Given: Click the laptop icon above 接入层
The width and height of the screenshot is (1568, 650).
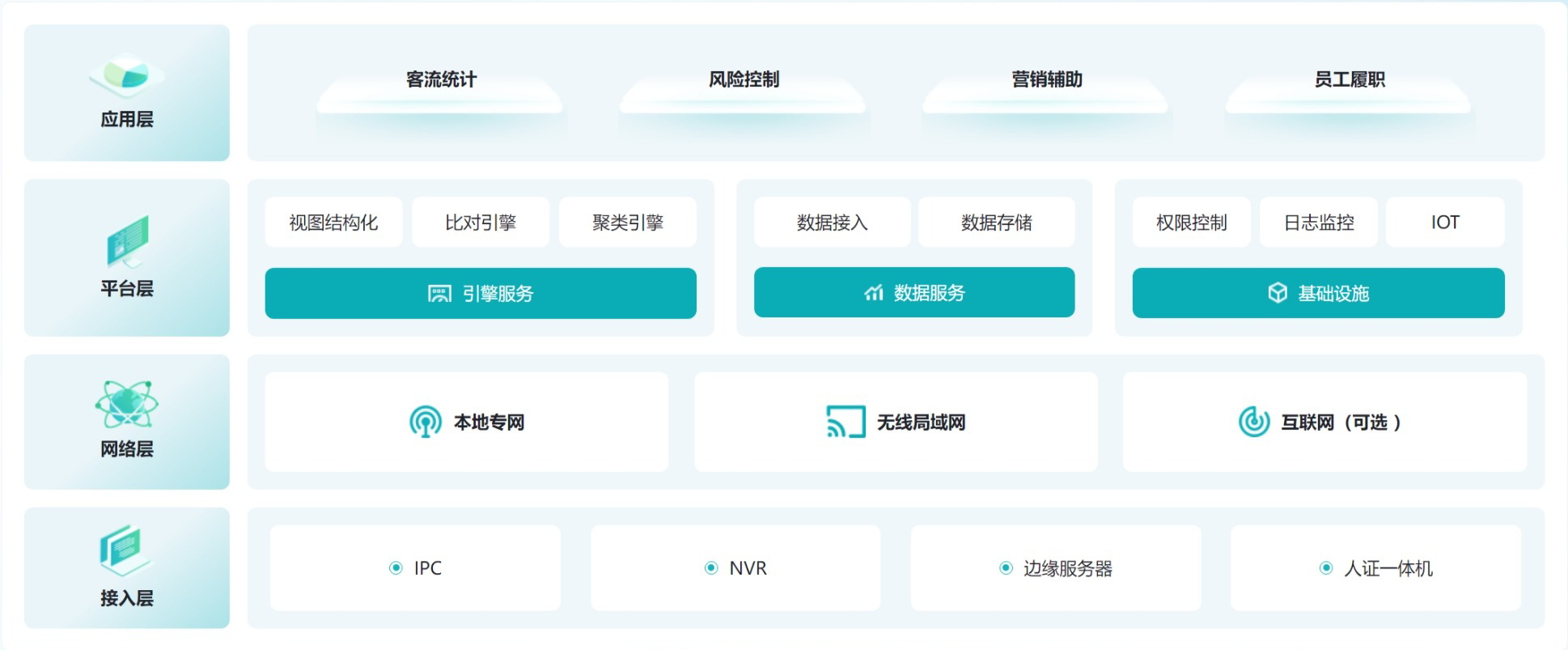Looking at the screenshot, I should coord(125,550).
